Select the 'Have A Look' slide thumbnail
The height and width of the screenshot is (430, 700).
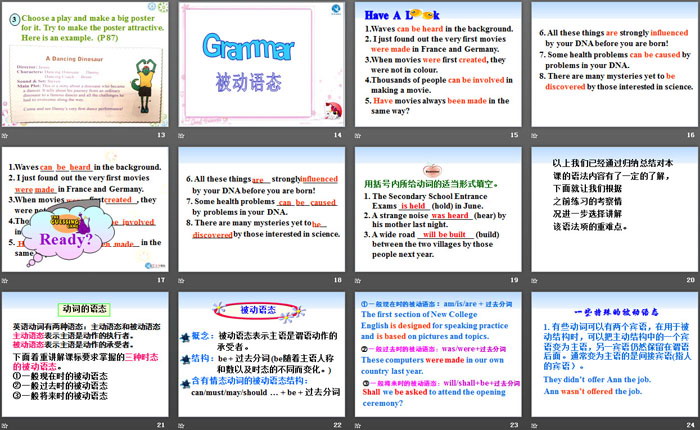tap(436, 62)
